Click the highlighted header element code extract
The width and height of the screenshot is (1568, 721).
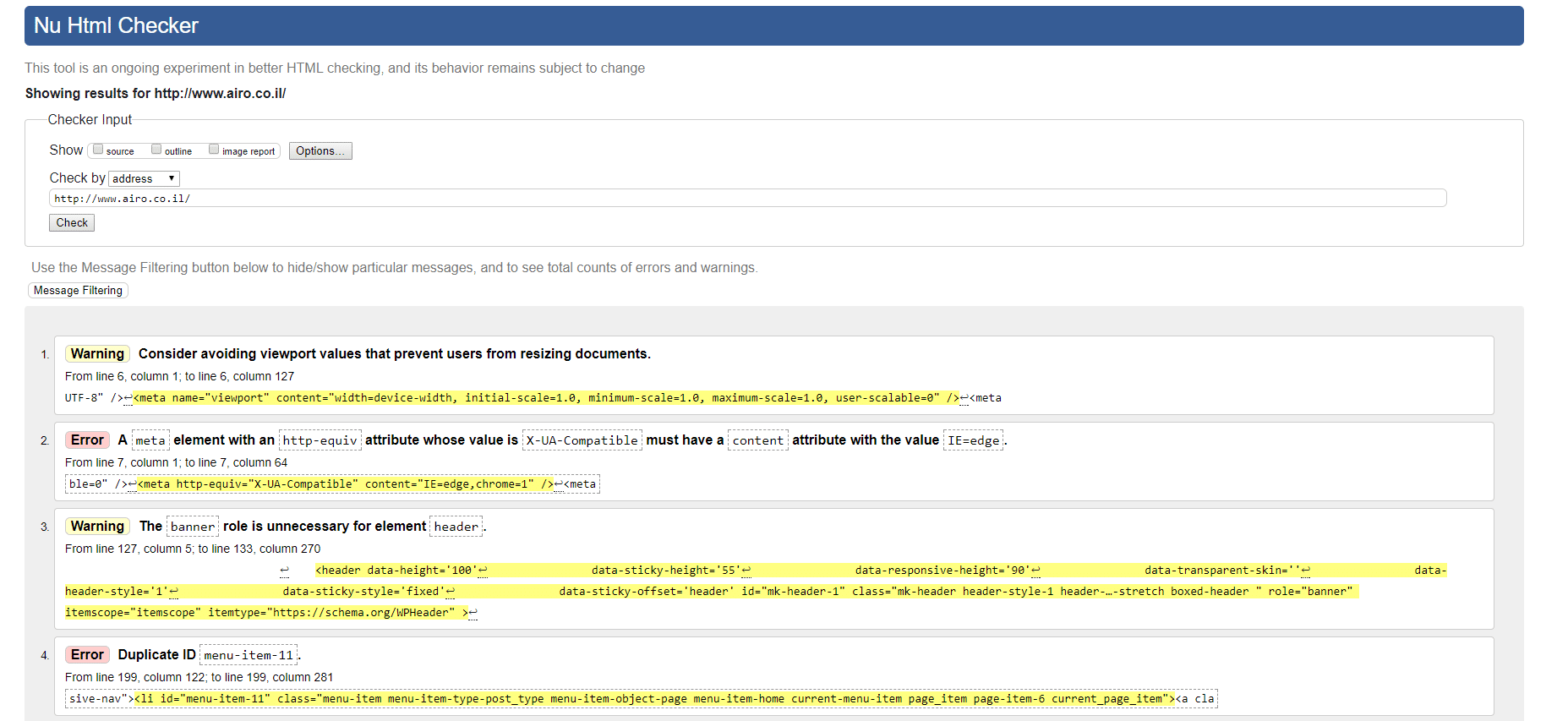(x=756, y=591)
